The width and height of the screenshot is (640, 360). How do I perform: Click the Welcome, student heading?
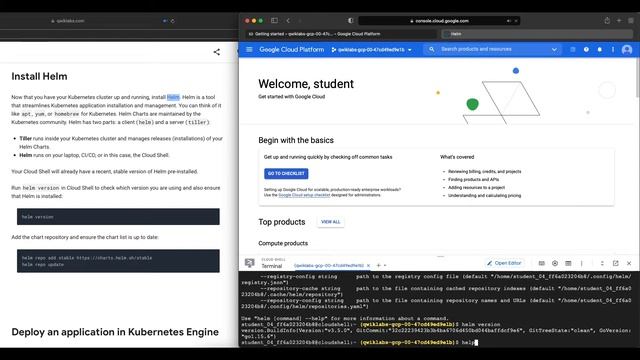306,84
